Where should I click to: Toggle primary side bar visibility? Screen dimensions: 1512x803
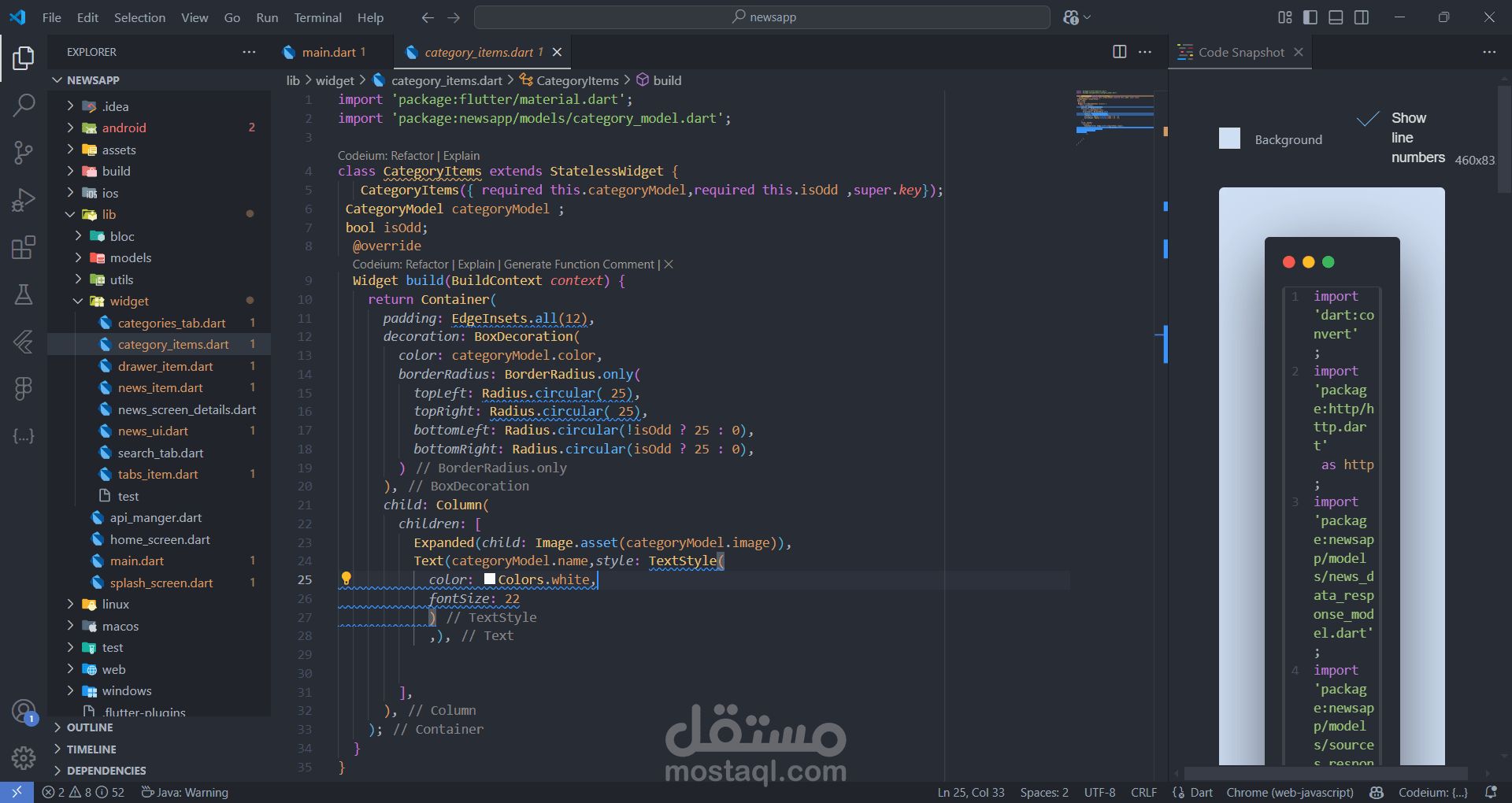pyautogui.click(x=1310, y=17)
